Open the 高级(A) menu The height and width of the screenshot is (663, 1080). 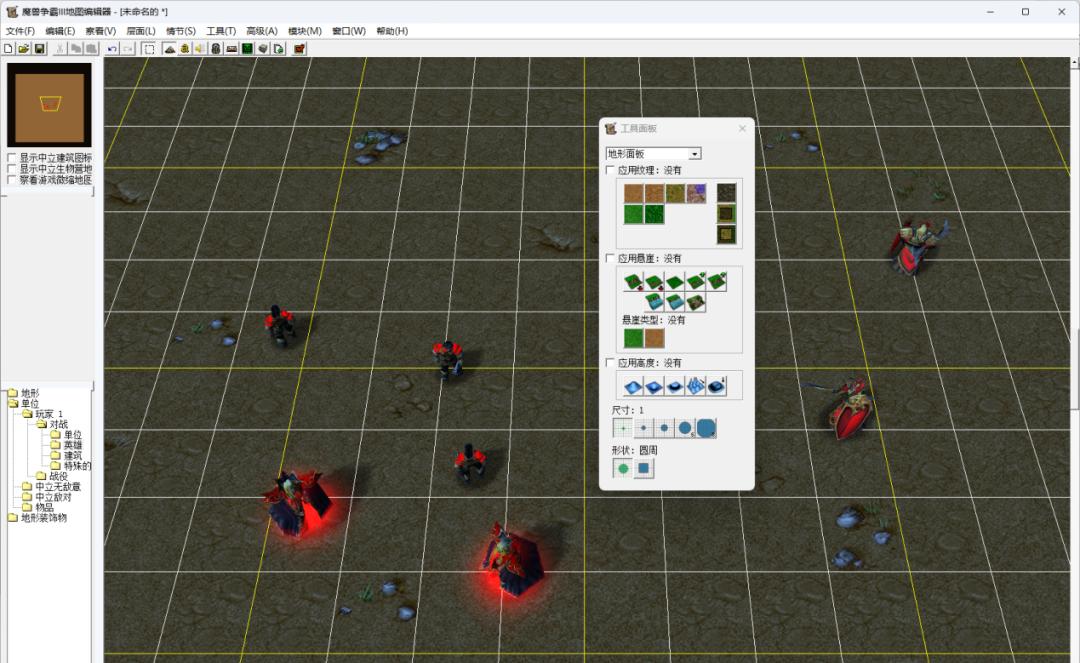[x=262, y=31]
